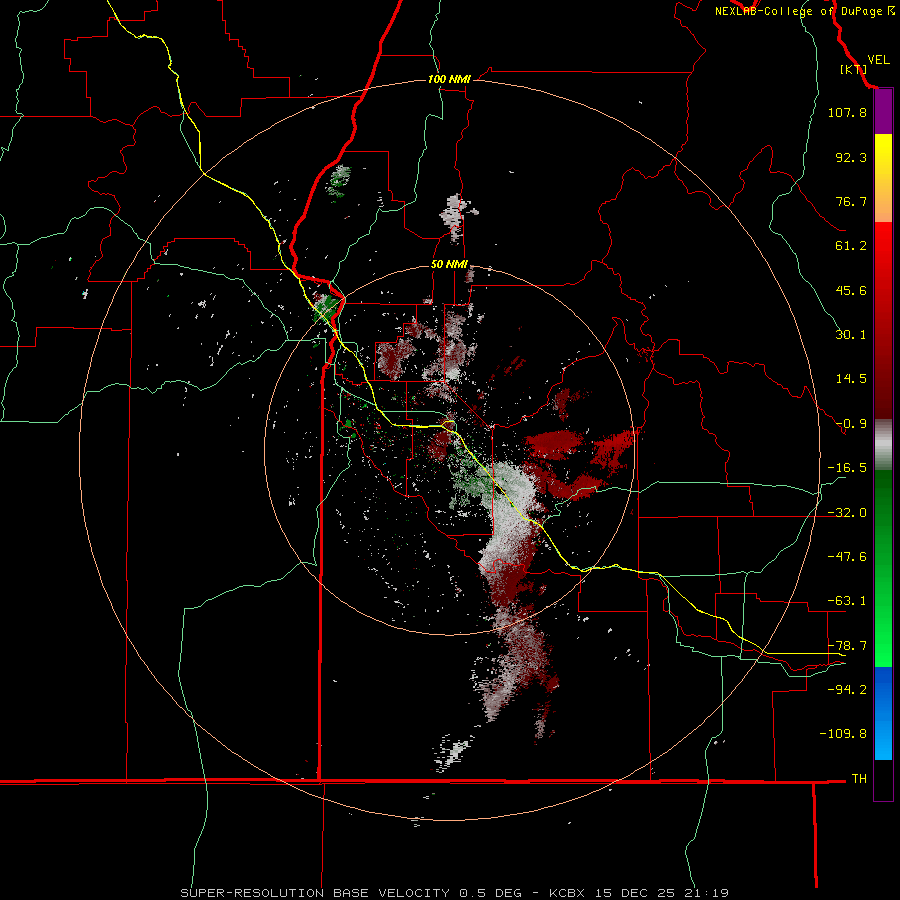The image size is (900, 900).
Task: Select the -78.7 legend value
Action: click(x=847, y=646)
